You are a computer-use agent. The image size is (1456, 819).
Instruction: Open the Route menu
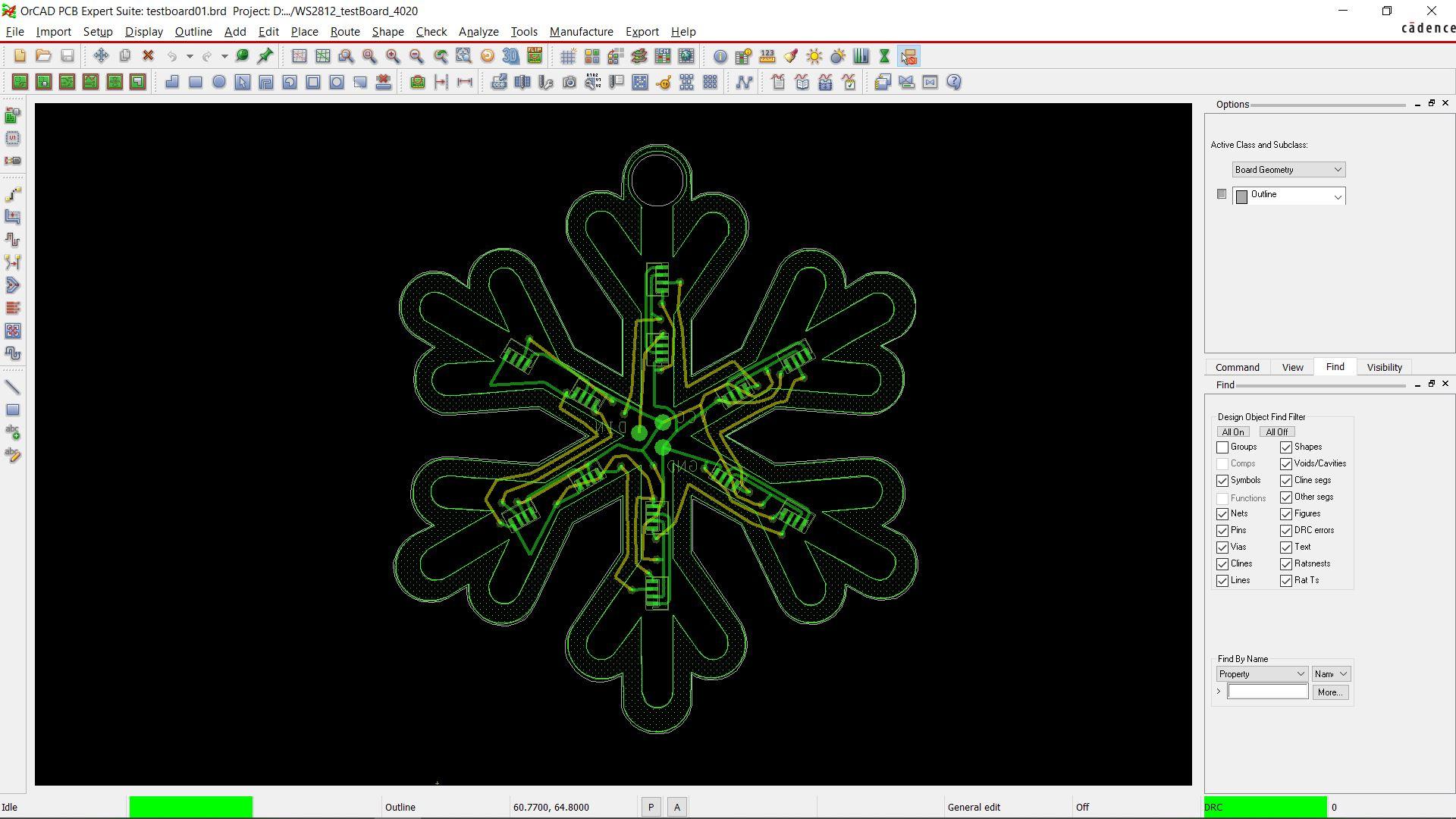point(345,32)
